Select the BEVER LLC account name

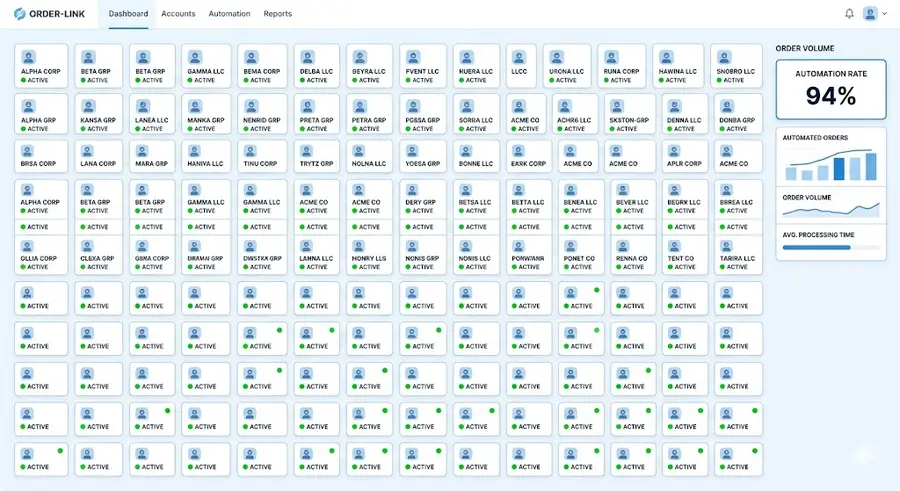(633, 202)
